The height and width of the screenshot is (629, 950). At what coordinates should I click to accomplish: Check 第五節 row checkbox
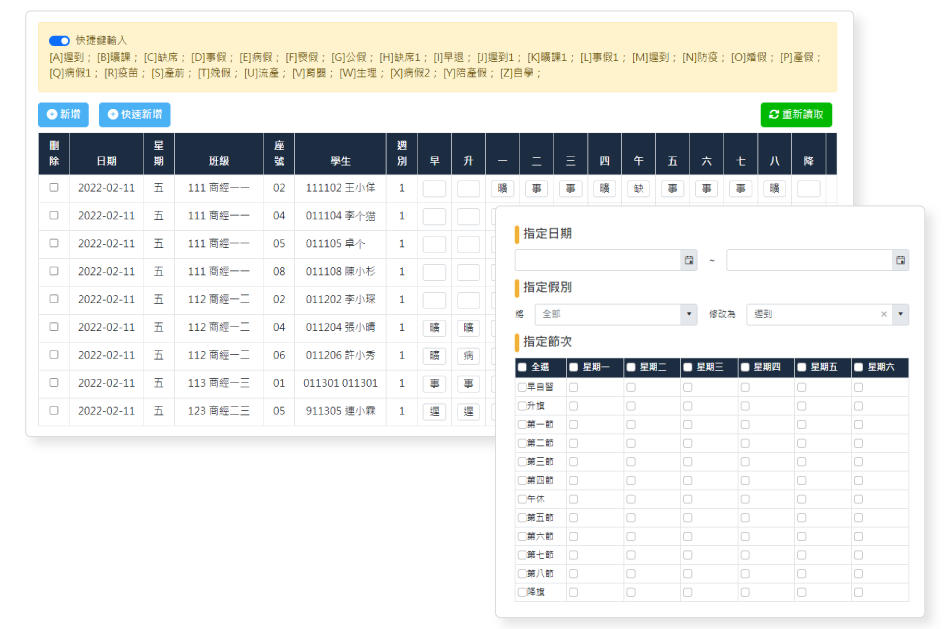(522, 518)
